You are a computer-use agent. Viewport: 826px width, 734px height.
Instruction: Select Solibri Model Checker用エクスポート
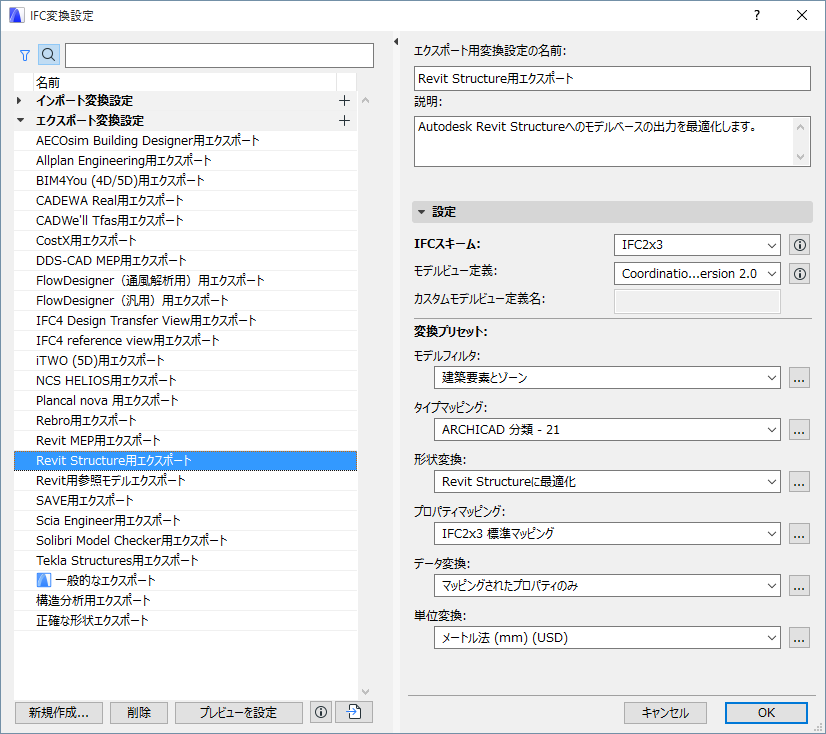click(x=185, y=541)
